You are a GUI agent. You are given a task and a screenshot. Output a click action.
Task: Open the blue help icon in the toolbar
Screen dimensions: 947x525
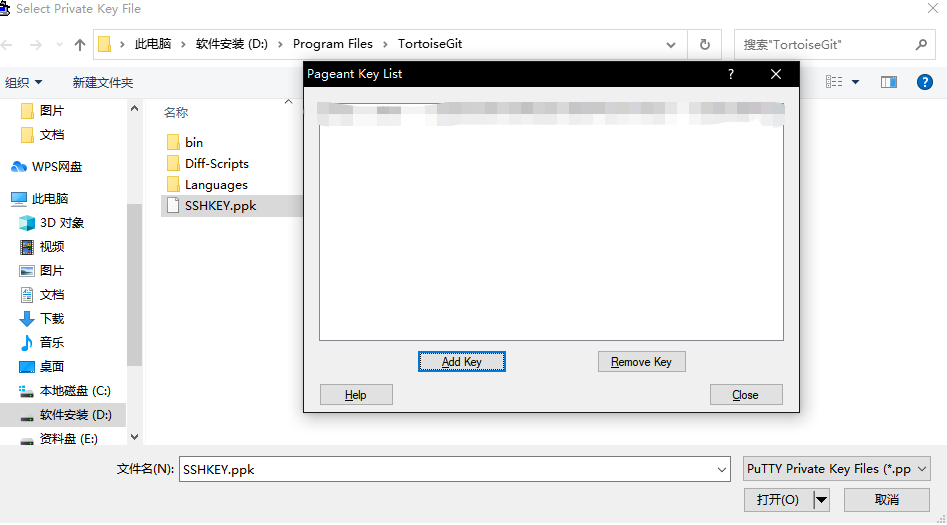tap(925, 82)
